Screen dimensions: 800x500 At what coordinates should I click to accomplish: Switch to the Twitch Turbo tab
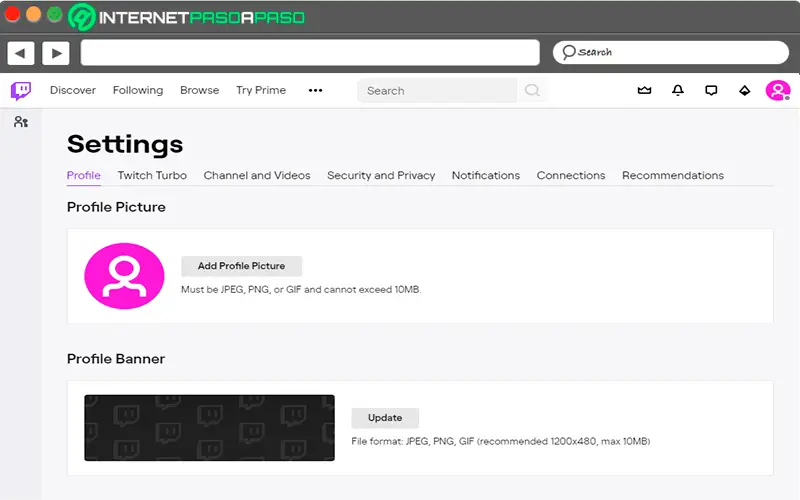[152, 175]
